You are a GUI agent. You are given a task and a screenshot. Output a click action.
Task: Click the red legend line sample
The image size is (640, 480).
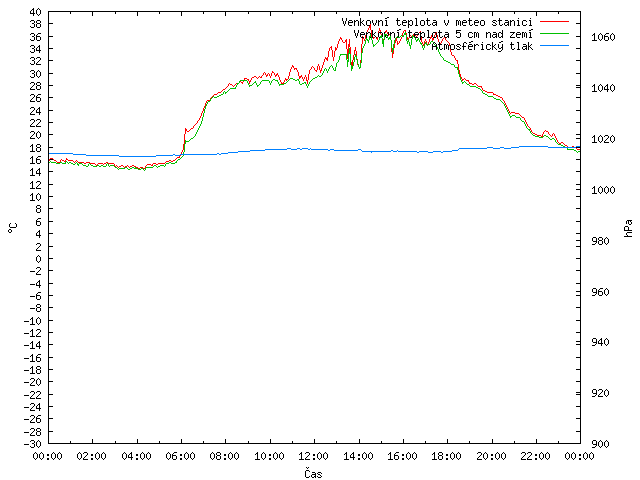pos(554,21)
